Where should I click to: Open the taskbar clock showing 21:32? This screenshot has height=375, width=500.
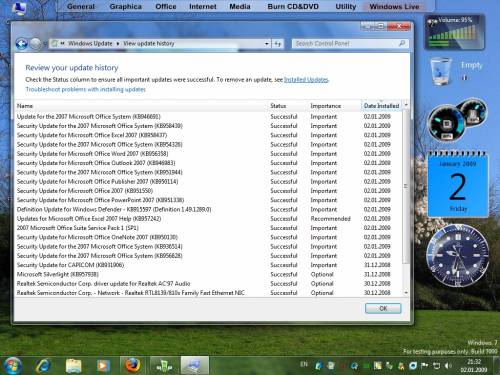(474, 366)
